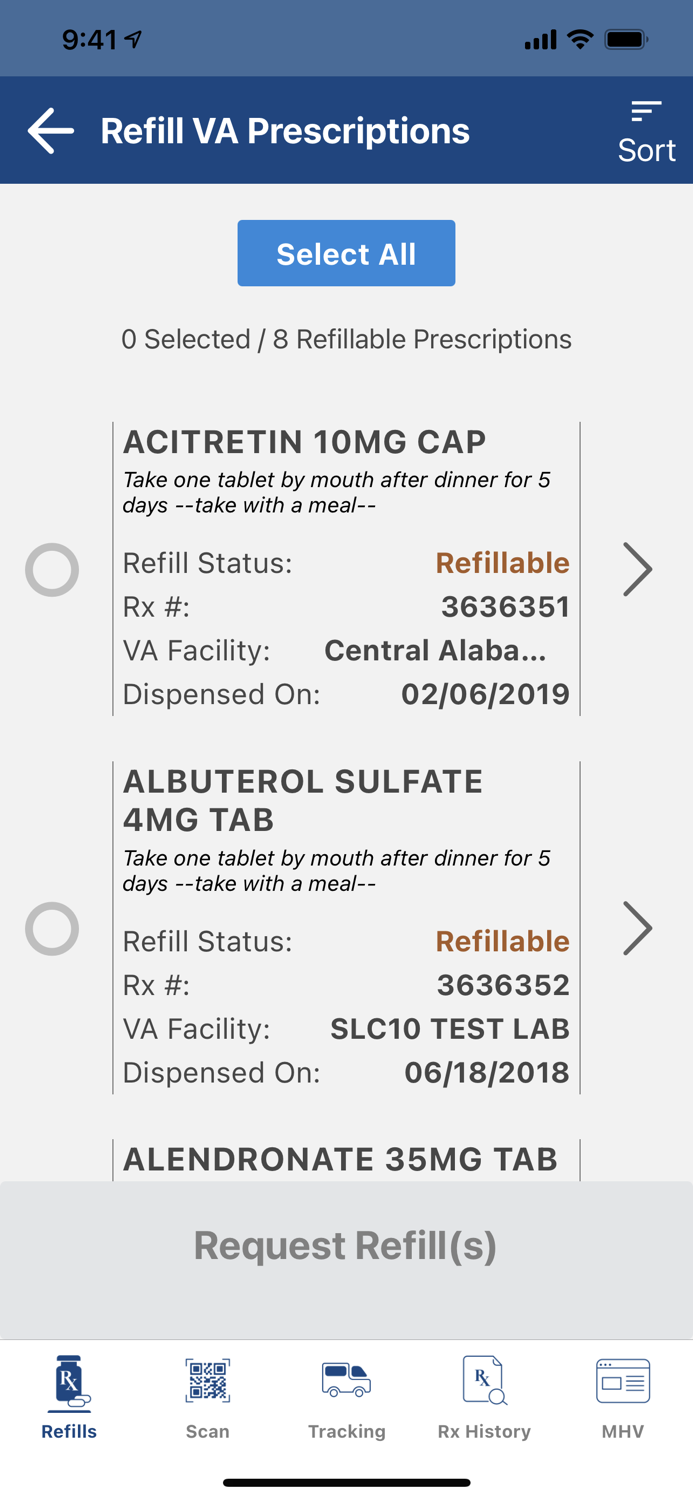Screen dimensions: 693x1500
Task: Tap the home indicator bar
Action: point(346,1483)
